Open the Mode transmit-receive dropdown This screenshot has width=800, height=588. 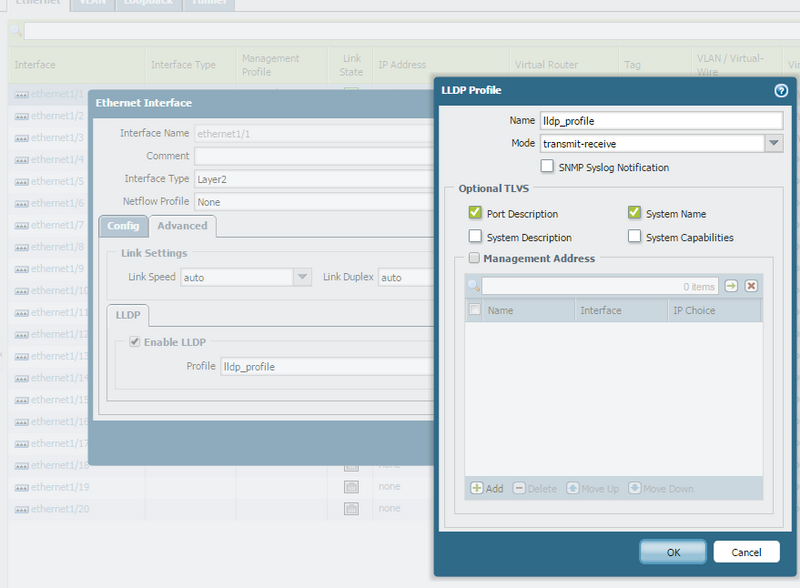click(x=773, y=144)
